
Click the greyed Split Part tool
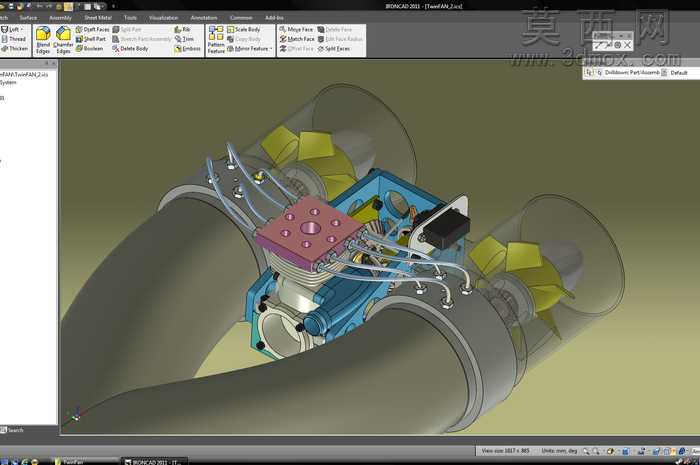tap(127, 29)
